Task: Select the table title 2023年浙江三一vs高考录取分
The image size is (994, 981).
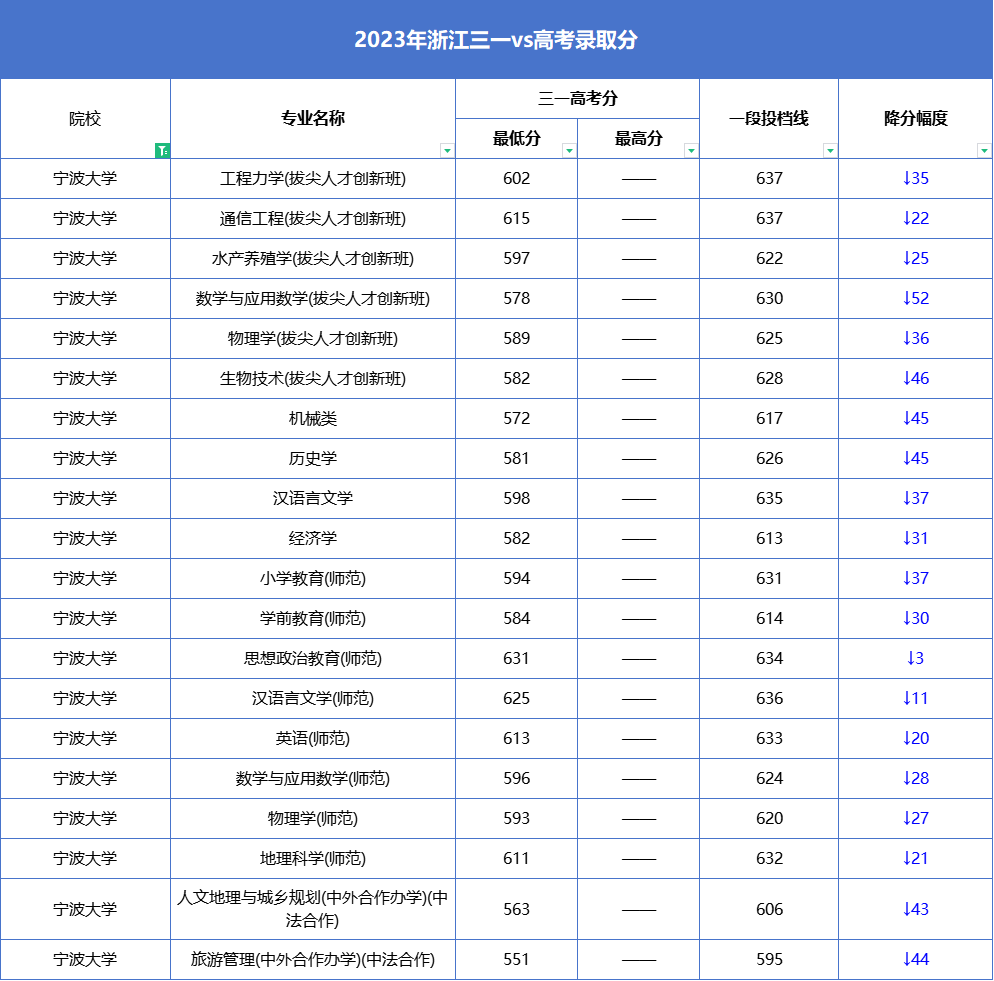Action: [497, 39]
